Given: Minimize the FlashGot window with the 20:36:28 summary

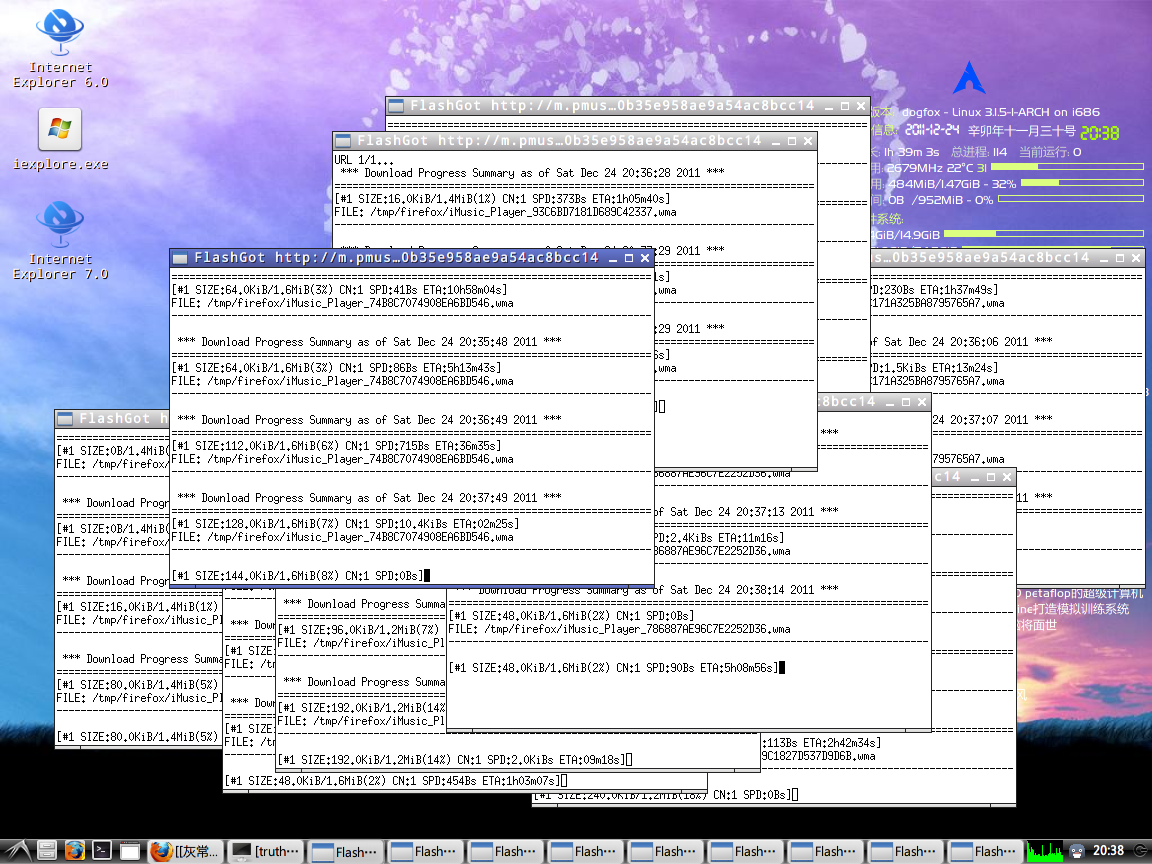Looking at the screenshot, I should point(776,141).
